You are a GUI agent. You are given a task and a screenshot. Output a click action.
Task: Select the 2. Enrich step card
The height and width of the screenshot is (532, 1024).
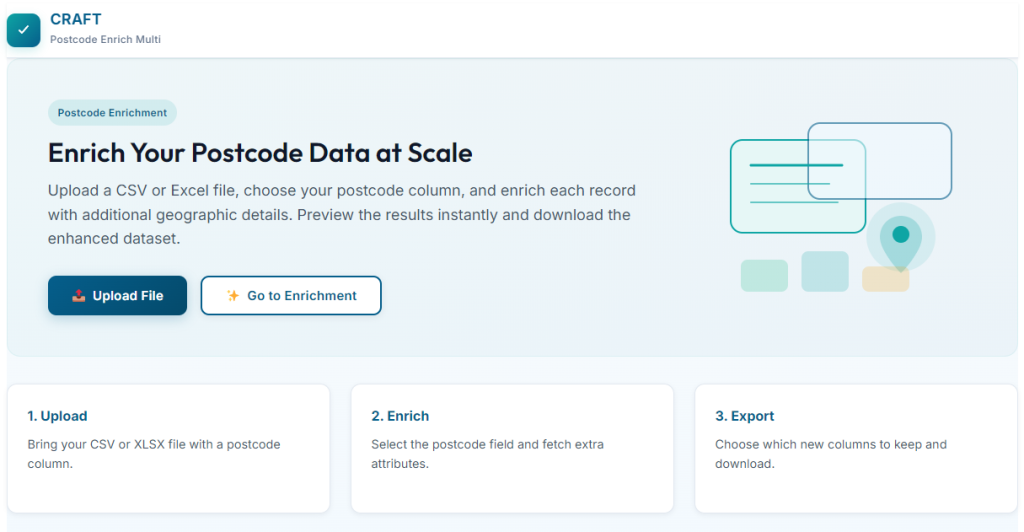point(512,448)
